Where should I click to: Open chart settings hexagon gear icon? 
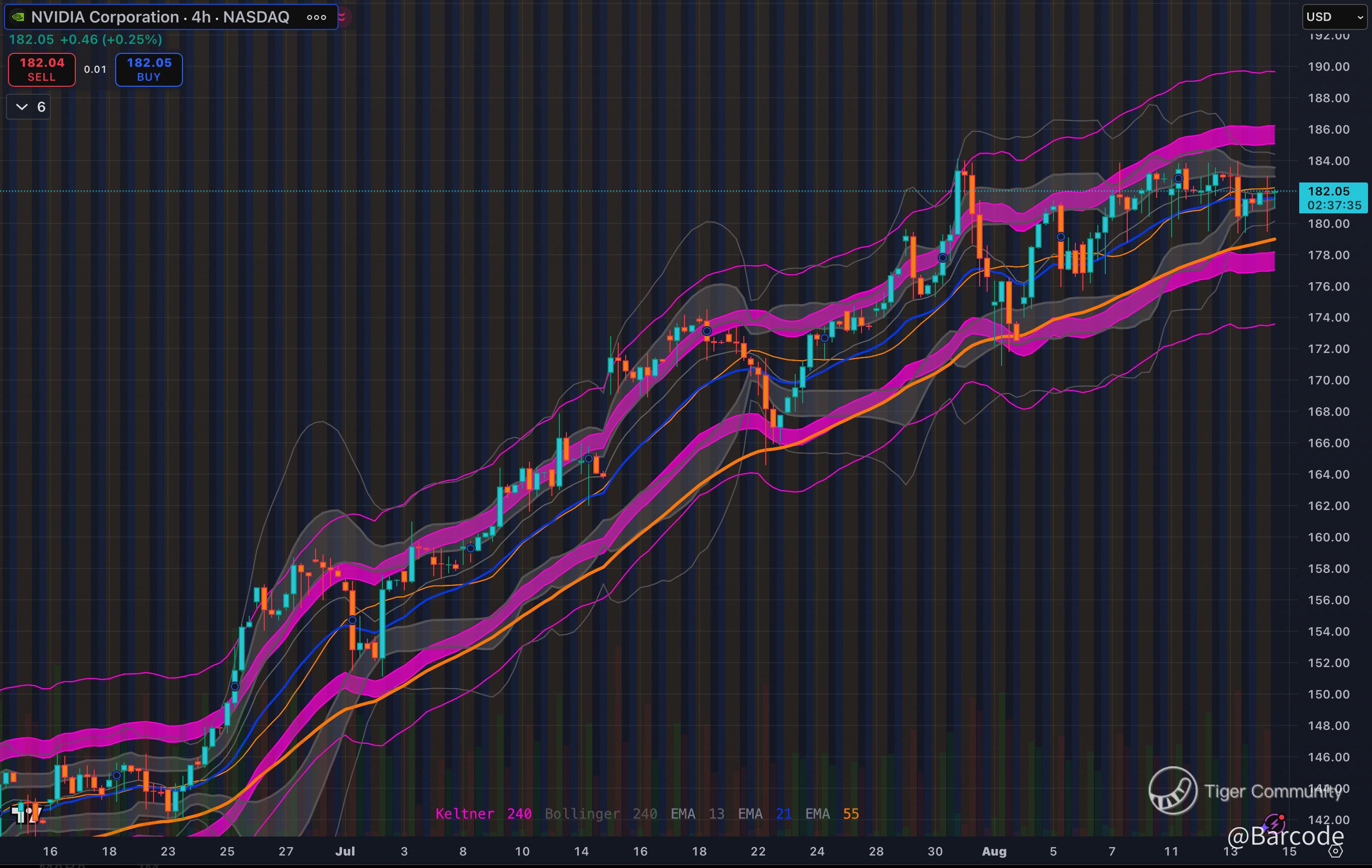tap(1336, 851)
